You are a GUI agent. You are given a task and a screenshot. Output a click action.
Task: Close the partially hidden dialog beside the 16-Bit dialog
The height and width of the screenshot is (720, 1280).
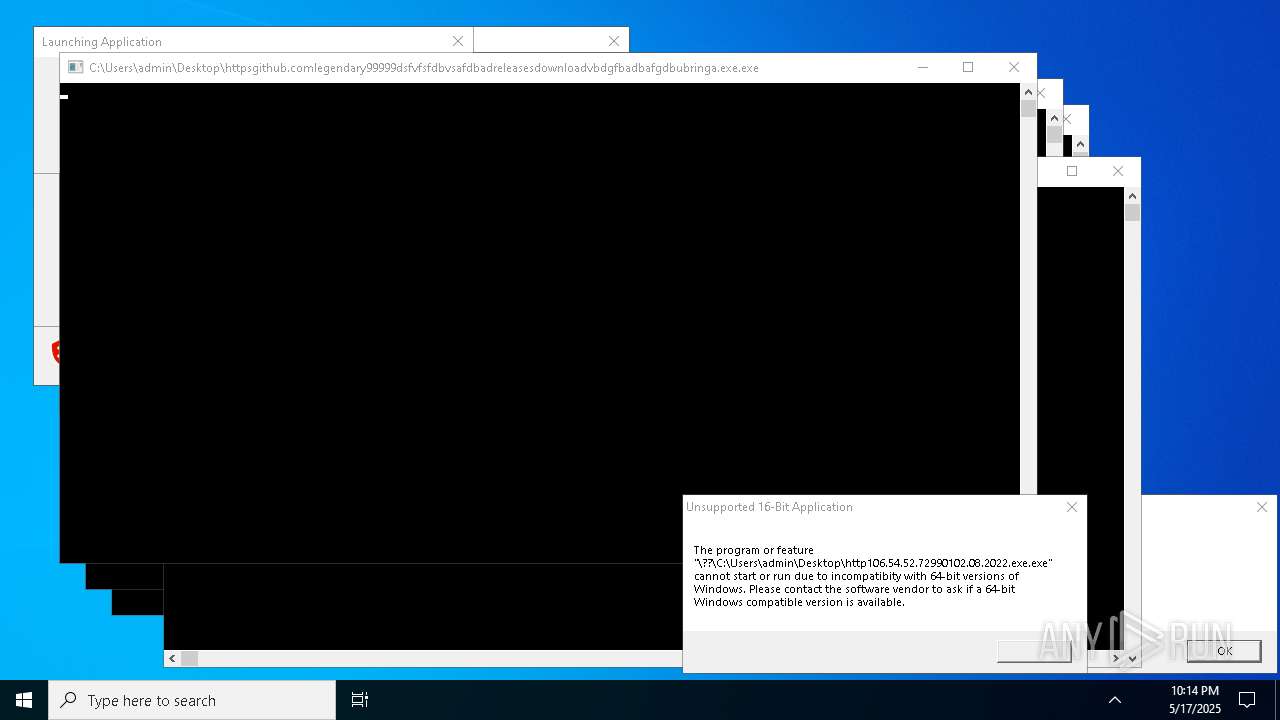point(1262,507)
